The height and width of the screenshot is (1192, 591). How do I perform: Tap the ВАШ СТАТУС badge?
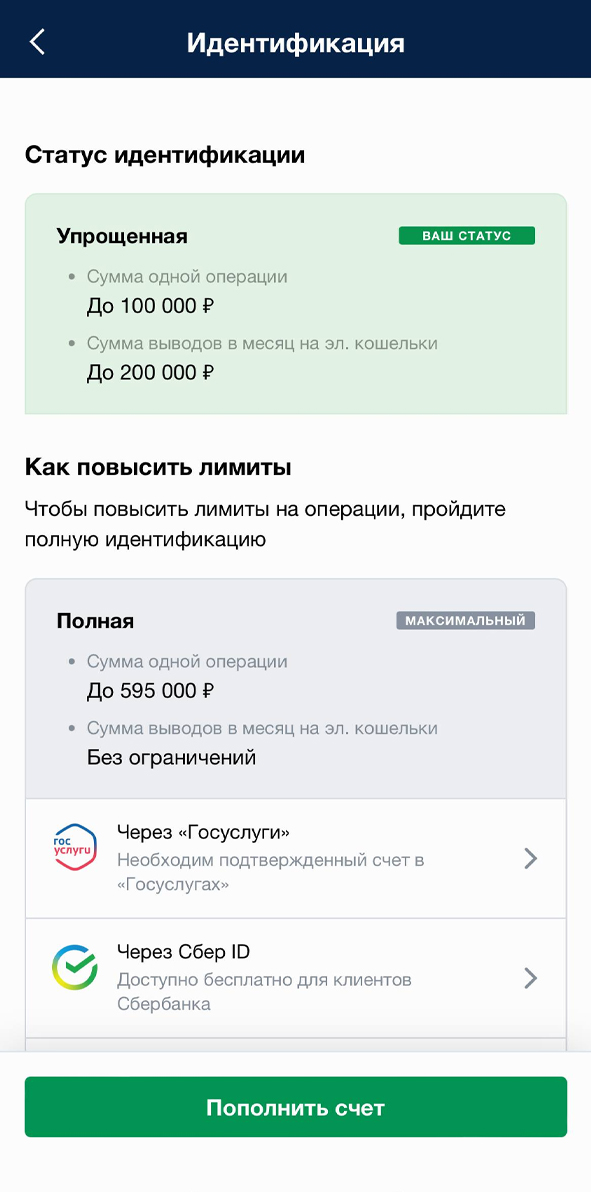click(x=466, y=236)
